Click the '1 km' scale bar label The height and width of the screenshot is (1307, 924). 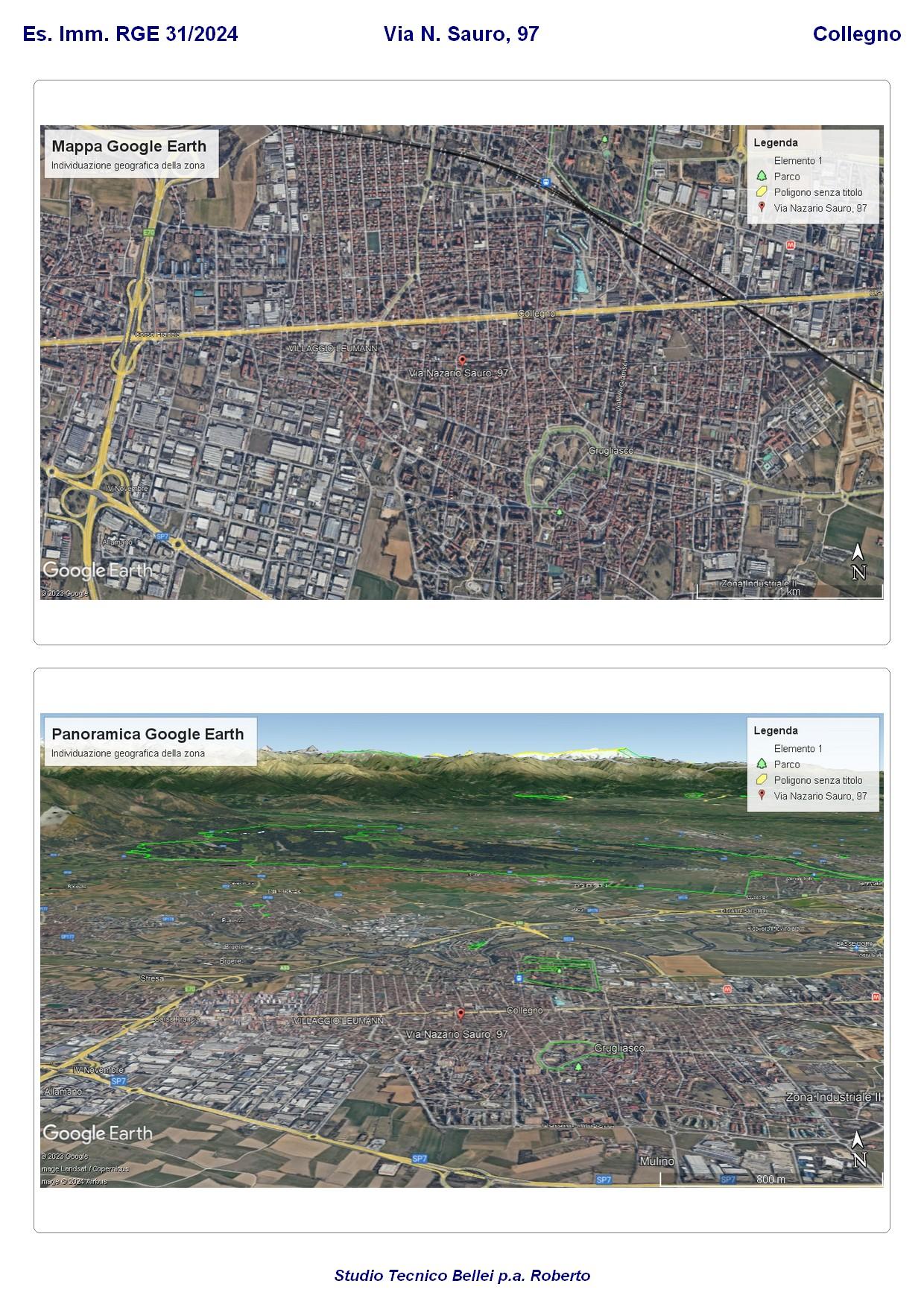click(x=789, y=592)
